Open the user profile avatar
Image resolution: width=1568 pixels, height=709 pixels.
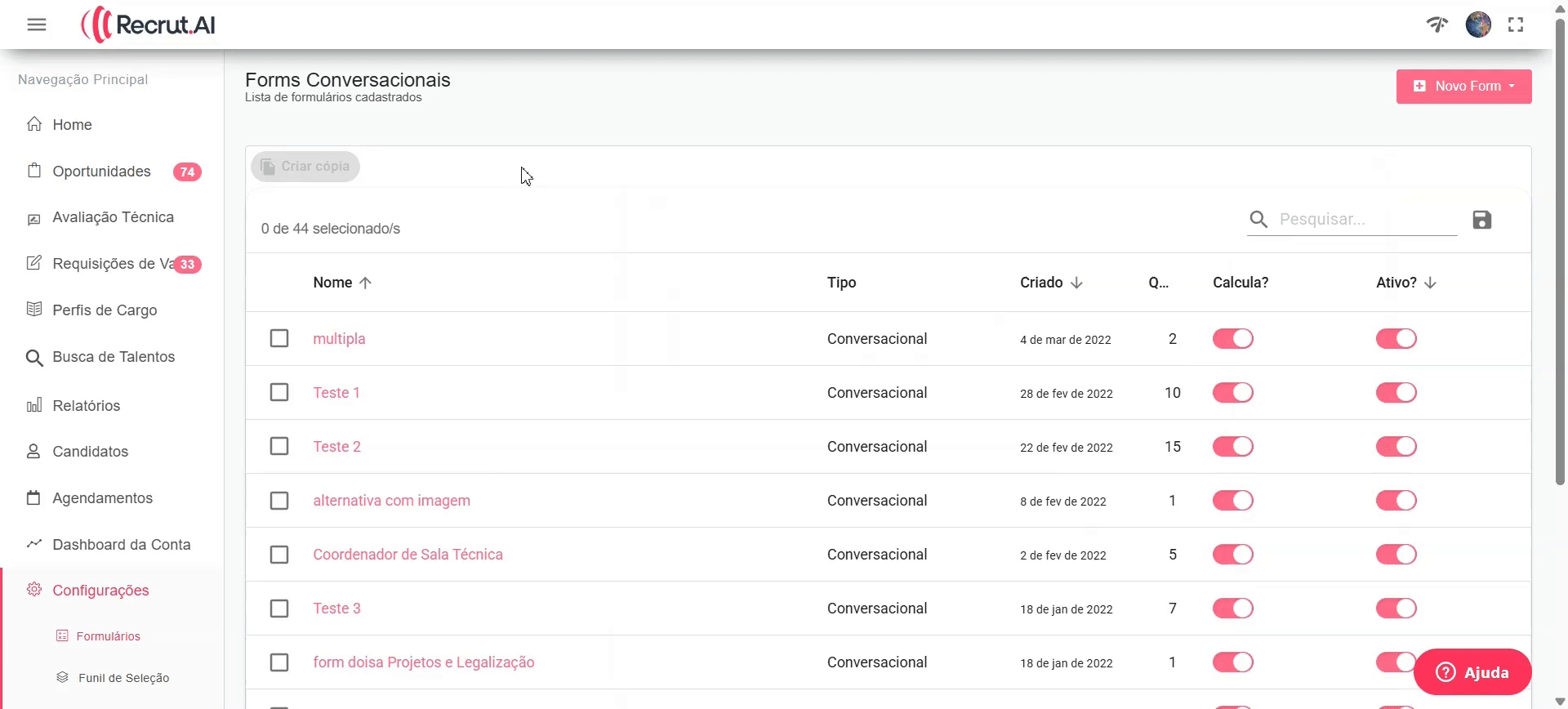[x=1478, y=25]
